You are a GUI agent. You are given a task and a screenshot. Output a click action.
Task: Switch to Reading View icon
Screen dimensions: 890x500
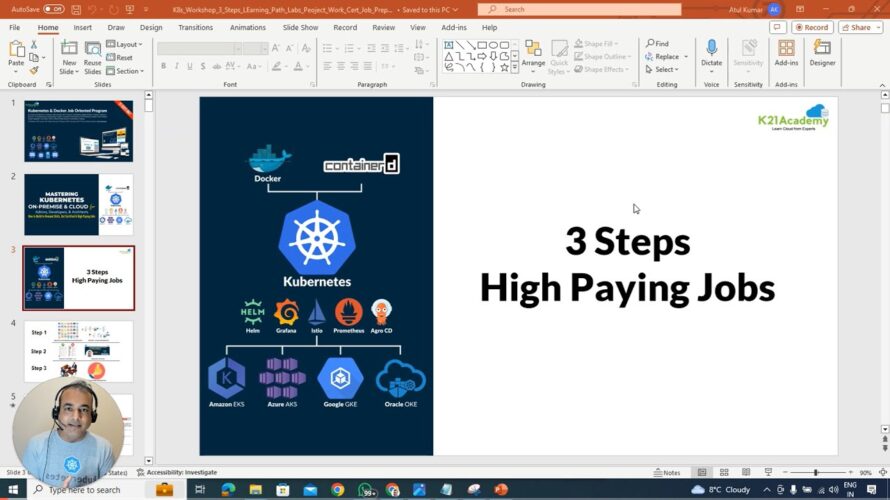tap(746, 472)
